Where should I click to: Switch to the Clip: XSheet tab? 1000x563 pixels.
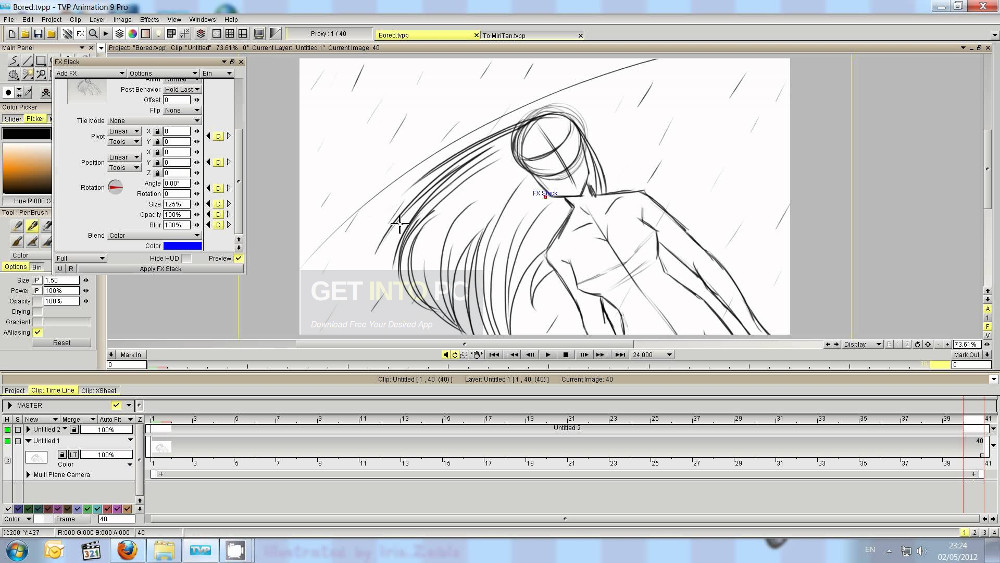click(x=99, y=390)
